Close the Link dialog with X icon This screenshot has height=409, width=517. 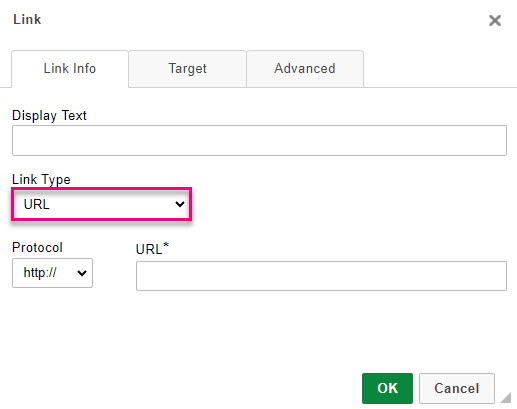pos(495,20)
